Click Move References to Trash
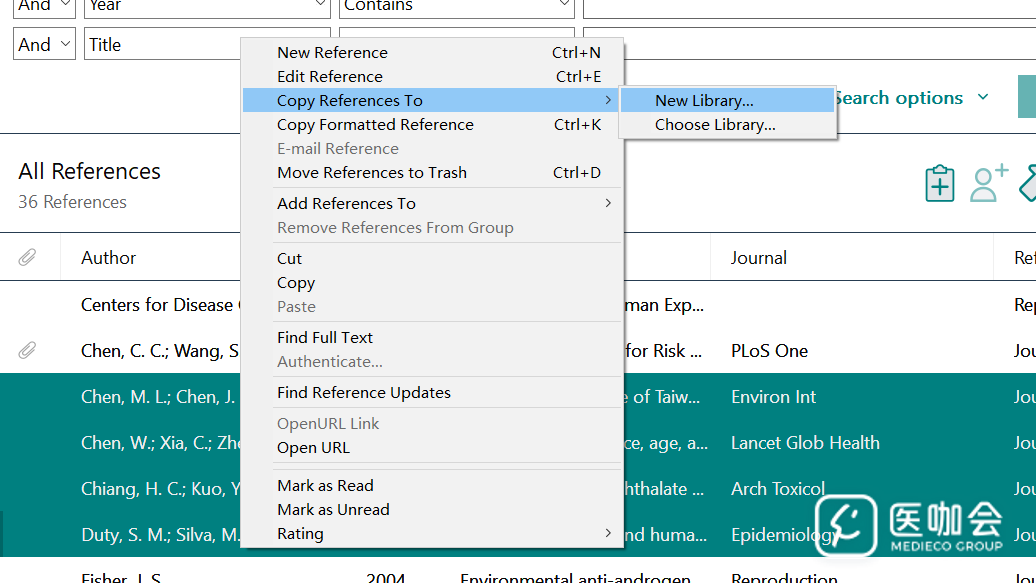The height and width of the screenshot is (583, 1036). [372, 173]
